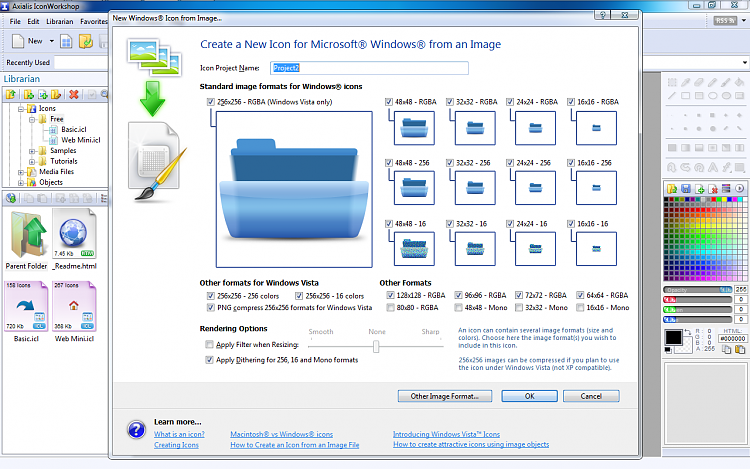The width and height of the screenshot is (750, 469).
Task: Expand the Tutorials folder node
Action: (x=32, y=162)
